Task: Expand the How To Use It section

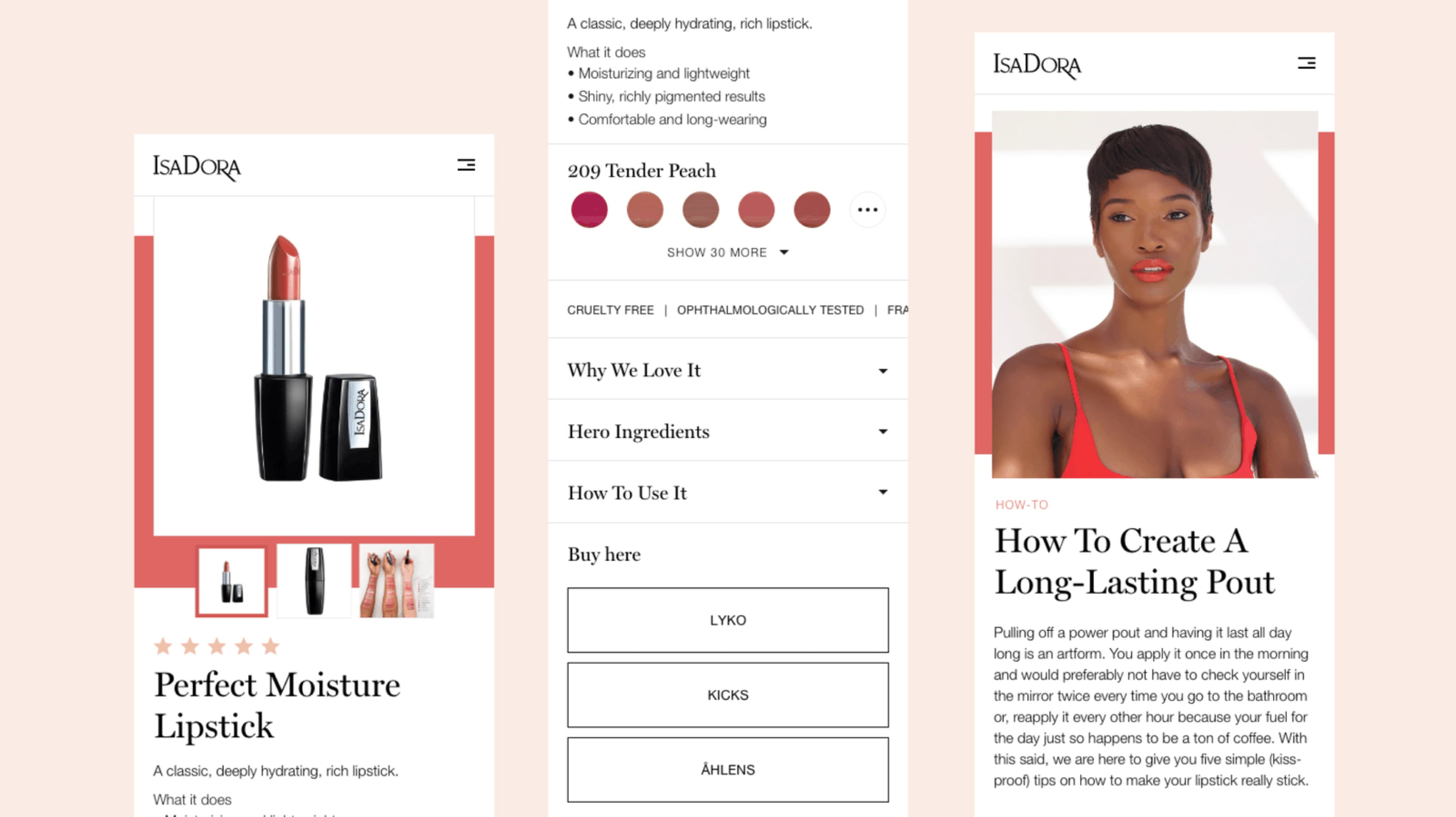Action: pos(728,492)
